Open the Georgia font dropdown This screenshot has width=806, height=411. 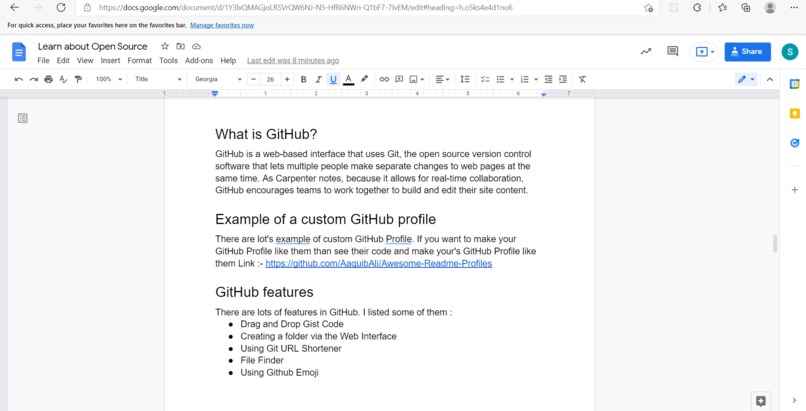(218, 79)
